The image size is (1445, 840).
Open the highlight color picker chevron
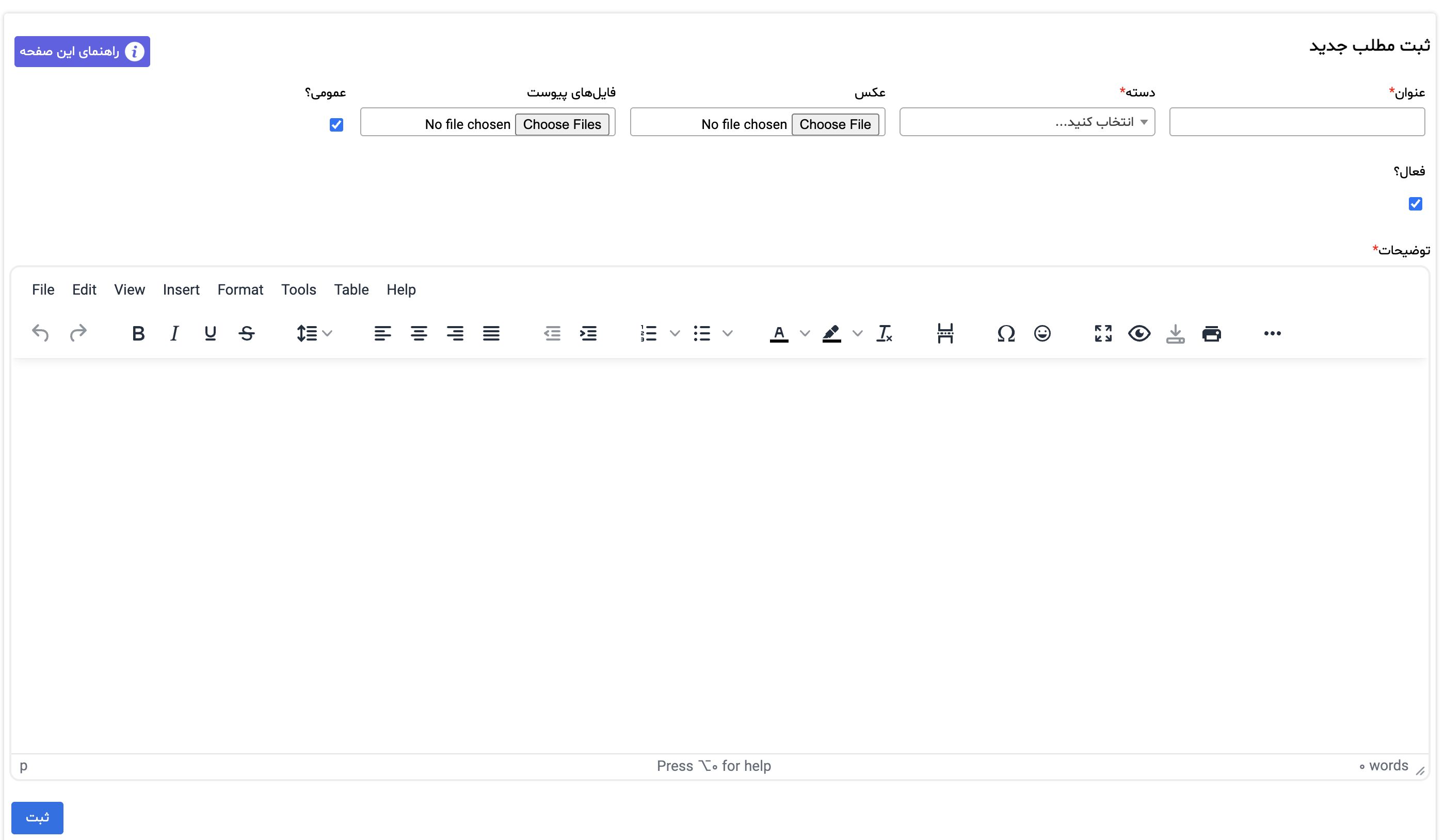click(x=857, y=333)
